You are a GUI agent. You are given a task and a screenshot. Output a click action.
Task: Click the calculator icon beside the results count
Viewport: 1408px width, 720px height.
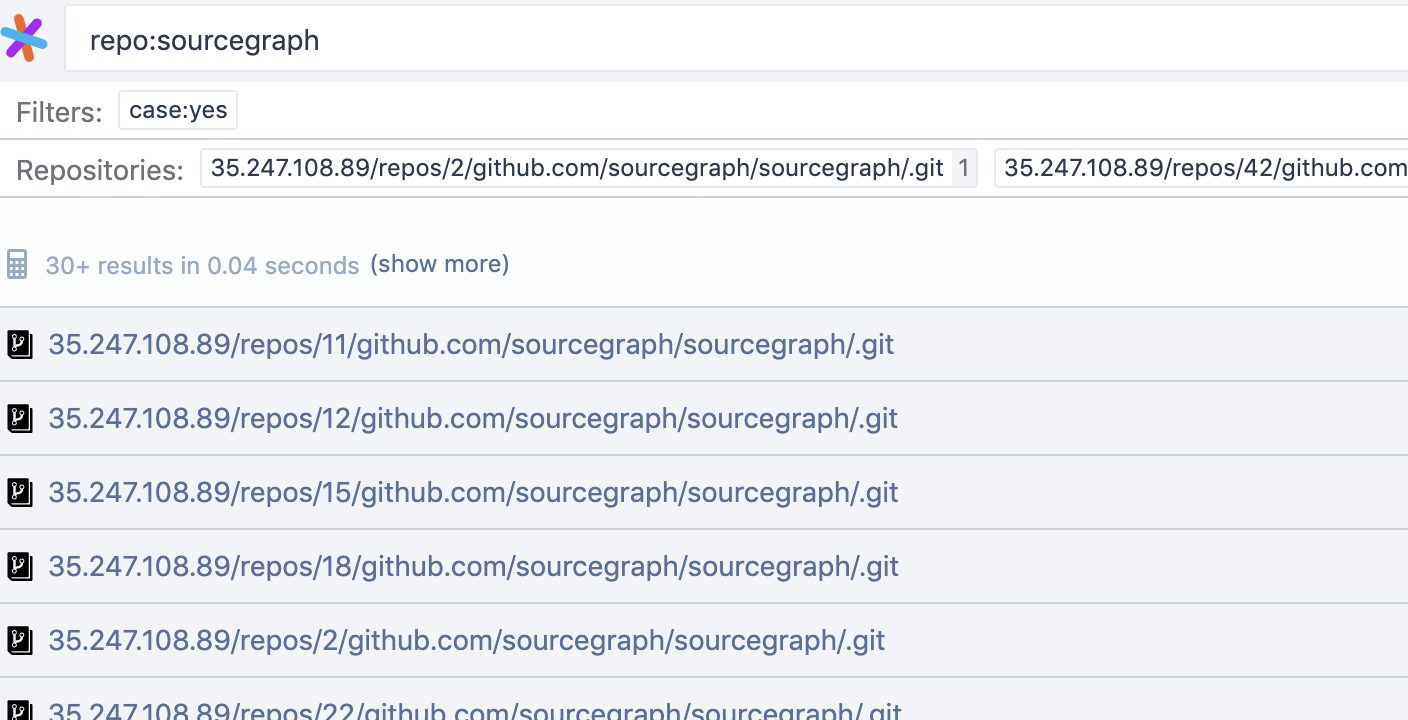pos(17,265)
